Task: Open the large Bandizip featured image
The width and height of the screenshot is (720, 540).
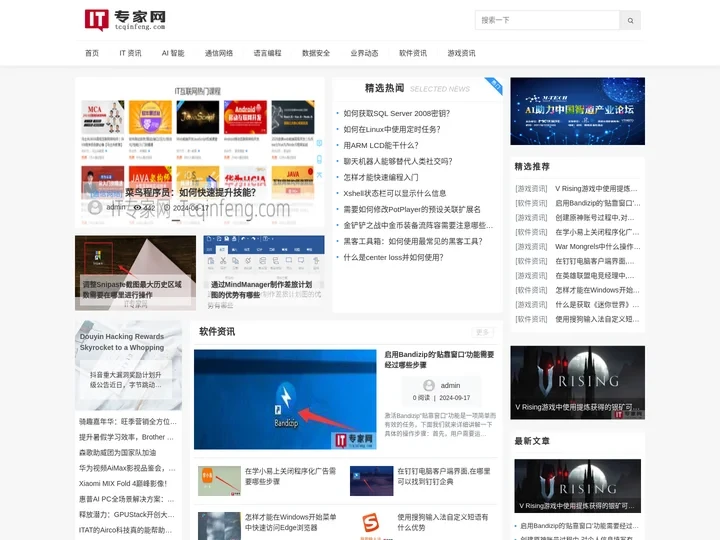Action: tap(285, 399)
